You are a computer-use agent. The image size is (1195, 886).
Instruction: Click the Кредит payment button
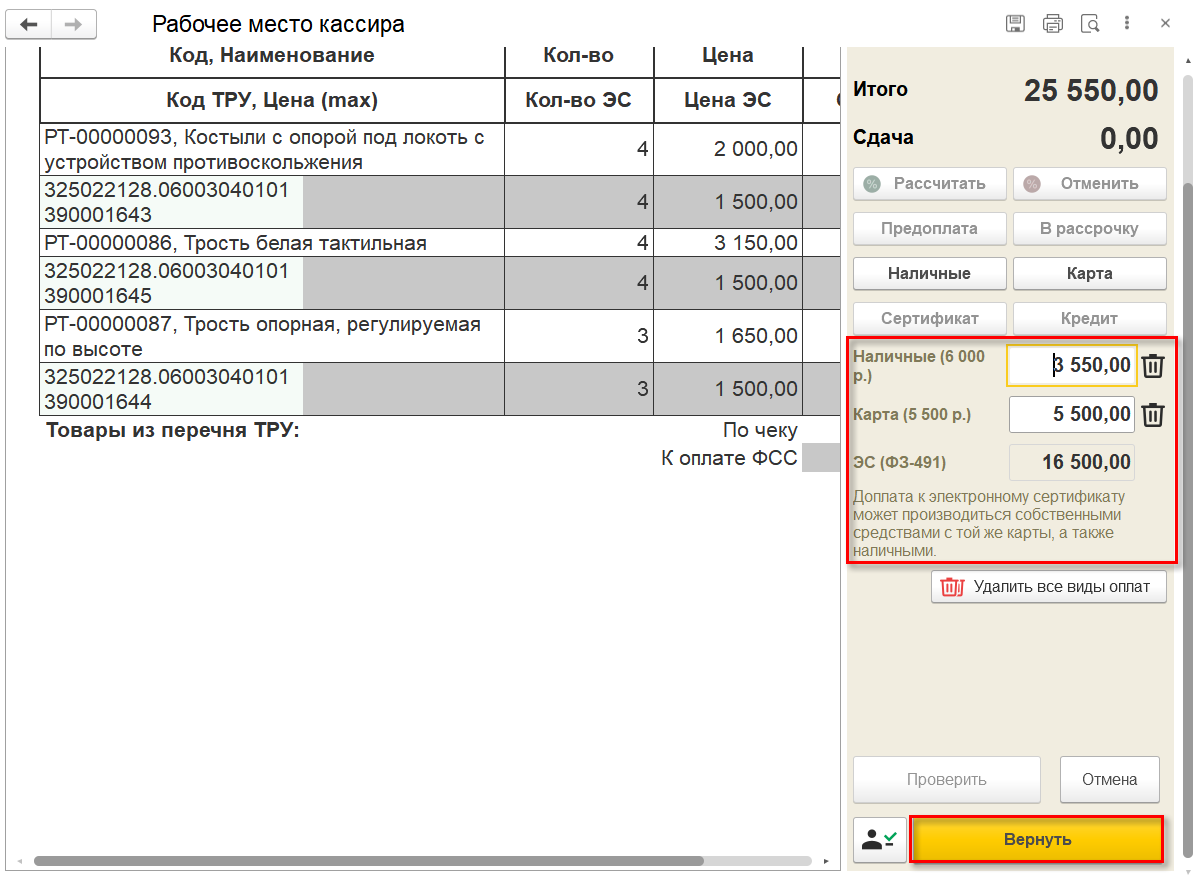tap(1090, 318)
